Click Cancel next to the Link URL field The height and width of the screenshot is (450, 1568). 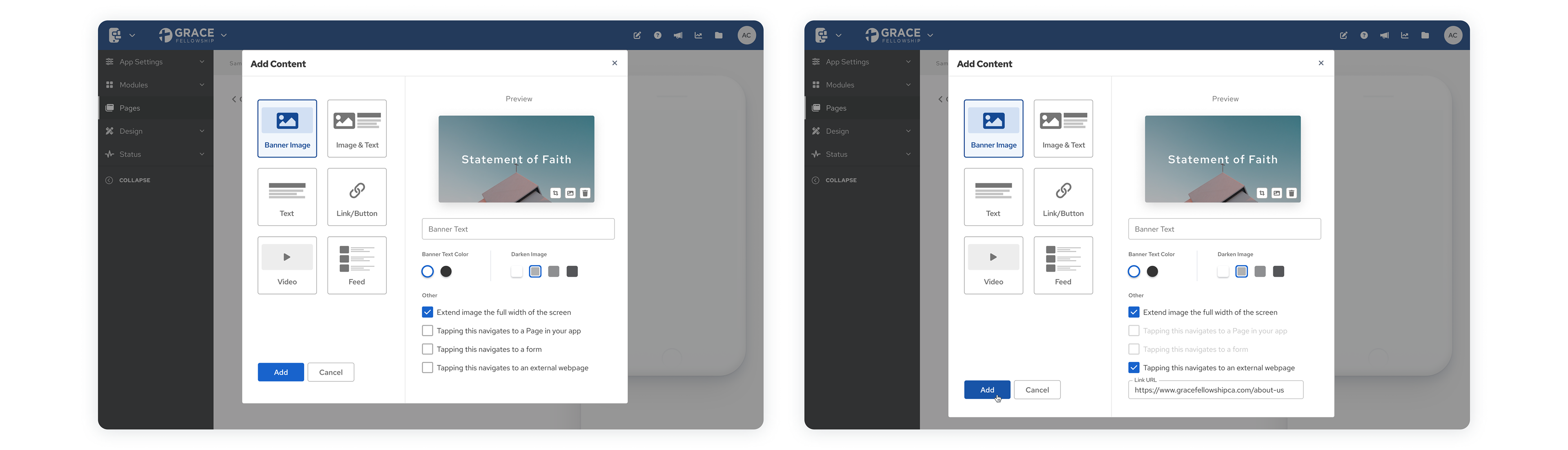point(1037,390)
